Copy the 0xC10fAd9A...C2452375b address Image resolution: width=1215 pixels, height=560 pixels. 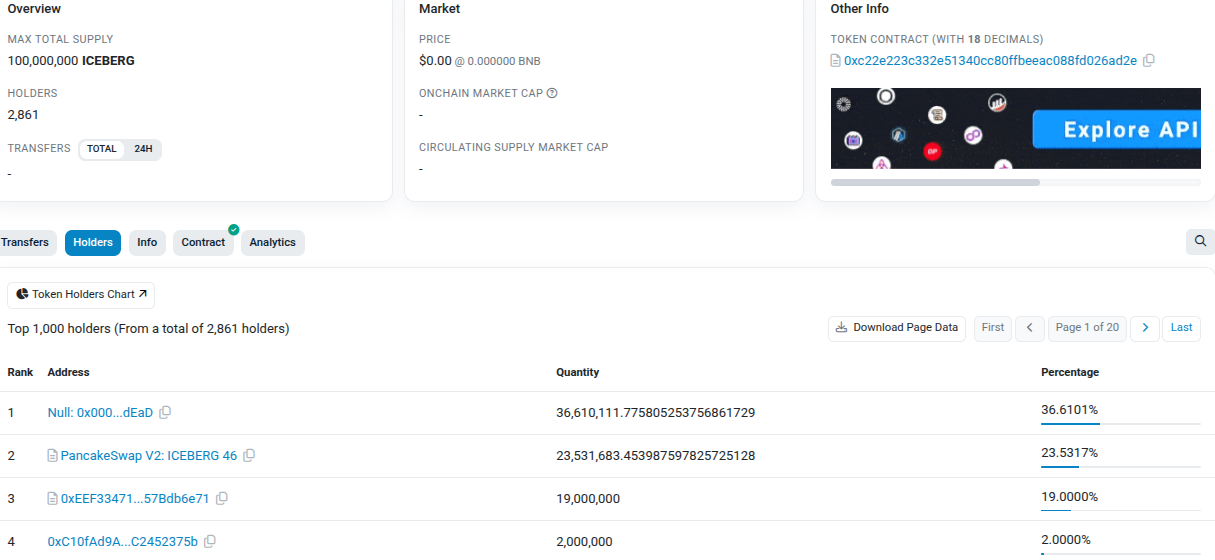click(x=210, y=542)
